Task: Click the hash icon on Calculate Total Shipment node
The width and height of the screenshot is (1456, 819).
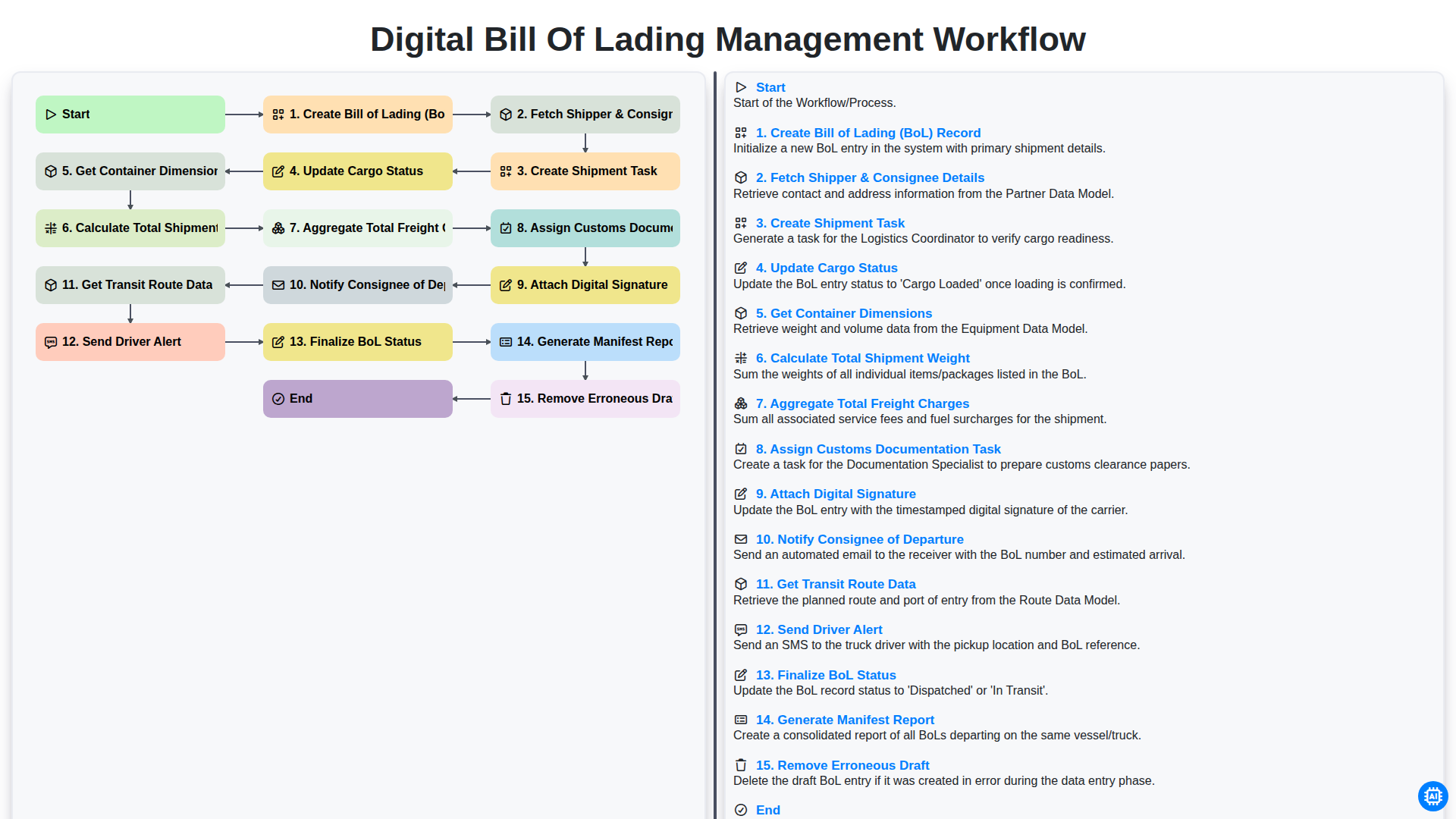Action: click(x=51, y=228)
